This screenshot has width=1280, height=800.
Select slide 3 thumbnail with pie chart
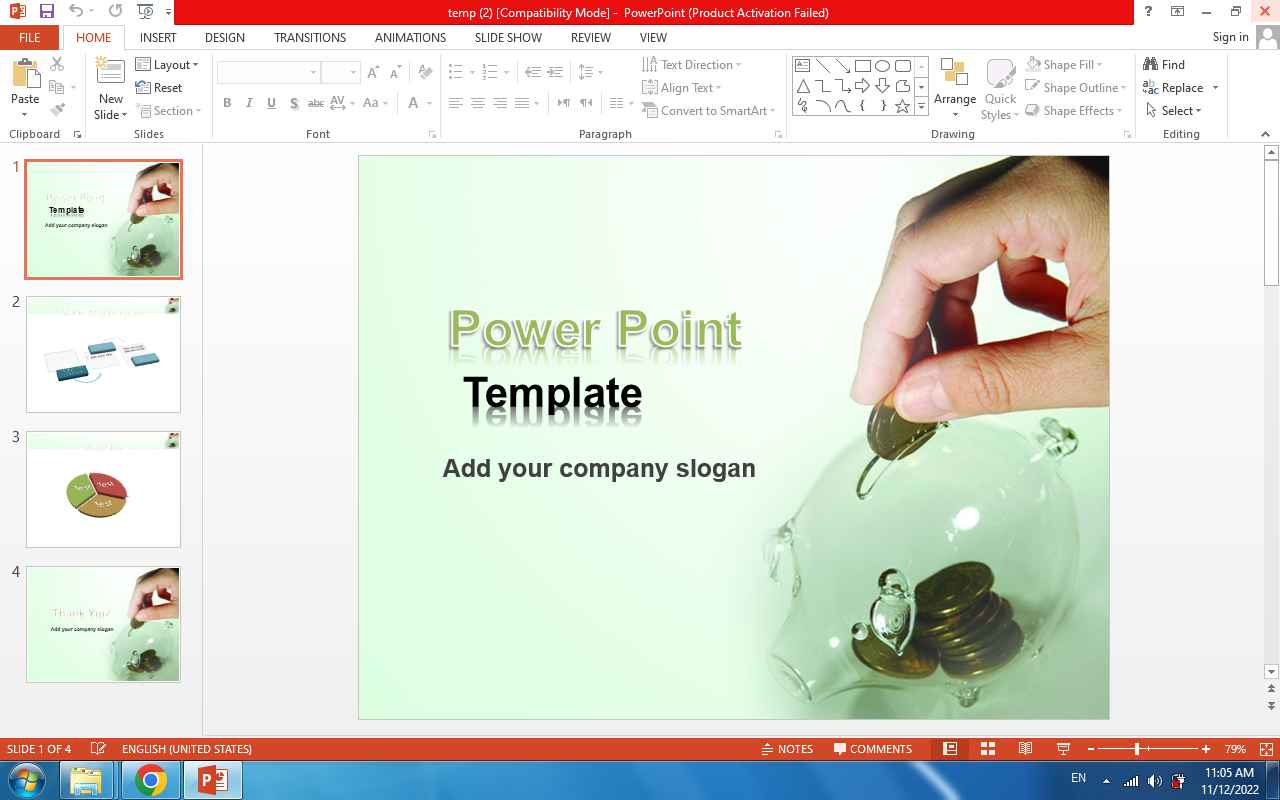103,489
